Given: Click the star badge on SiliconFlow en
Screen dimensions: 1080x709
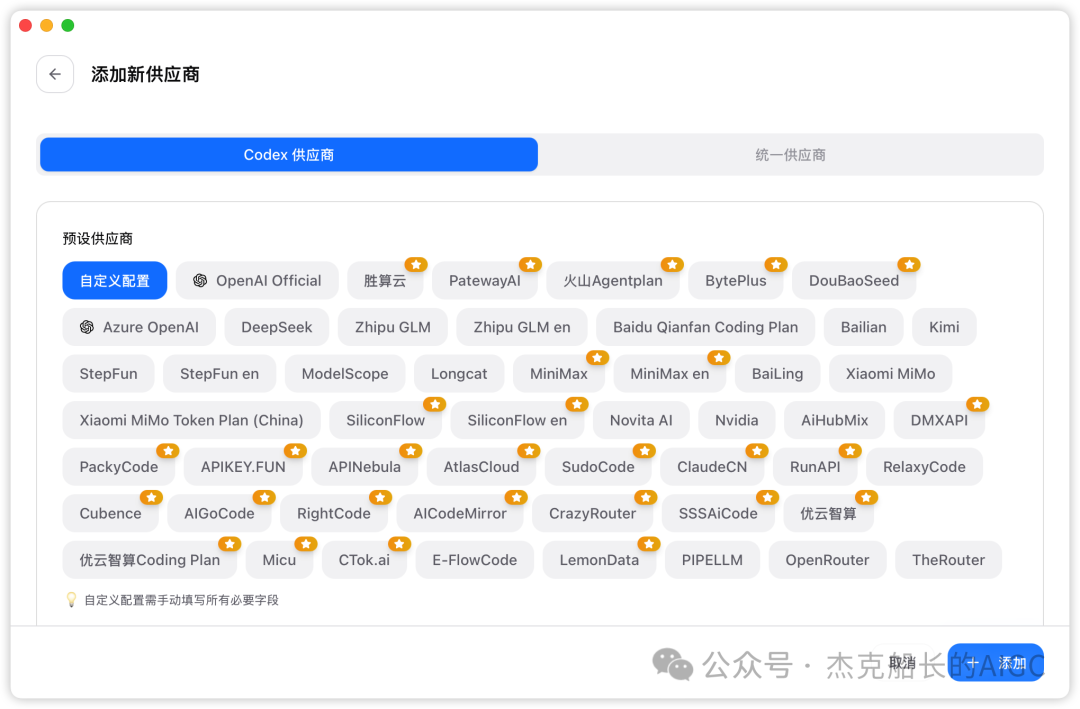Looking at the screenshot, I should tap(577, 404).
